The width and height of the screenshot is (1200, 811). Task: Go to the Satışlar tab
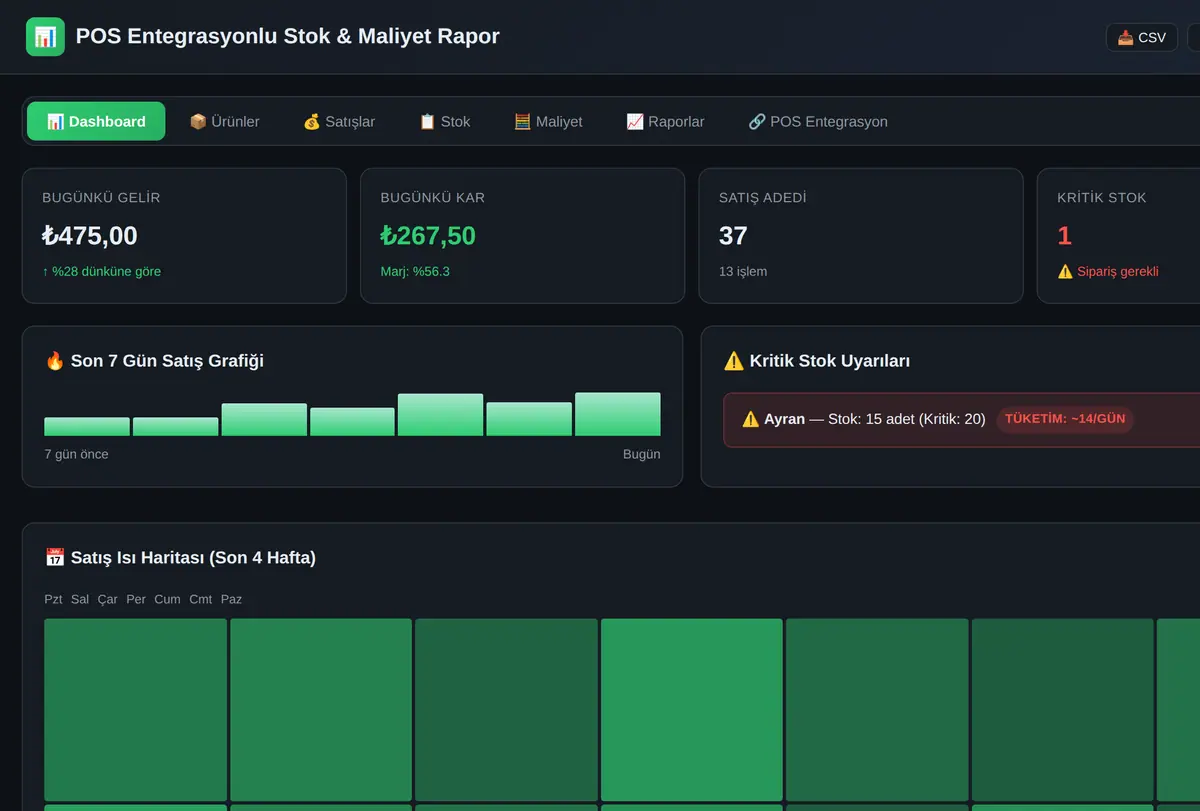339,121
